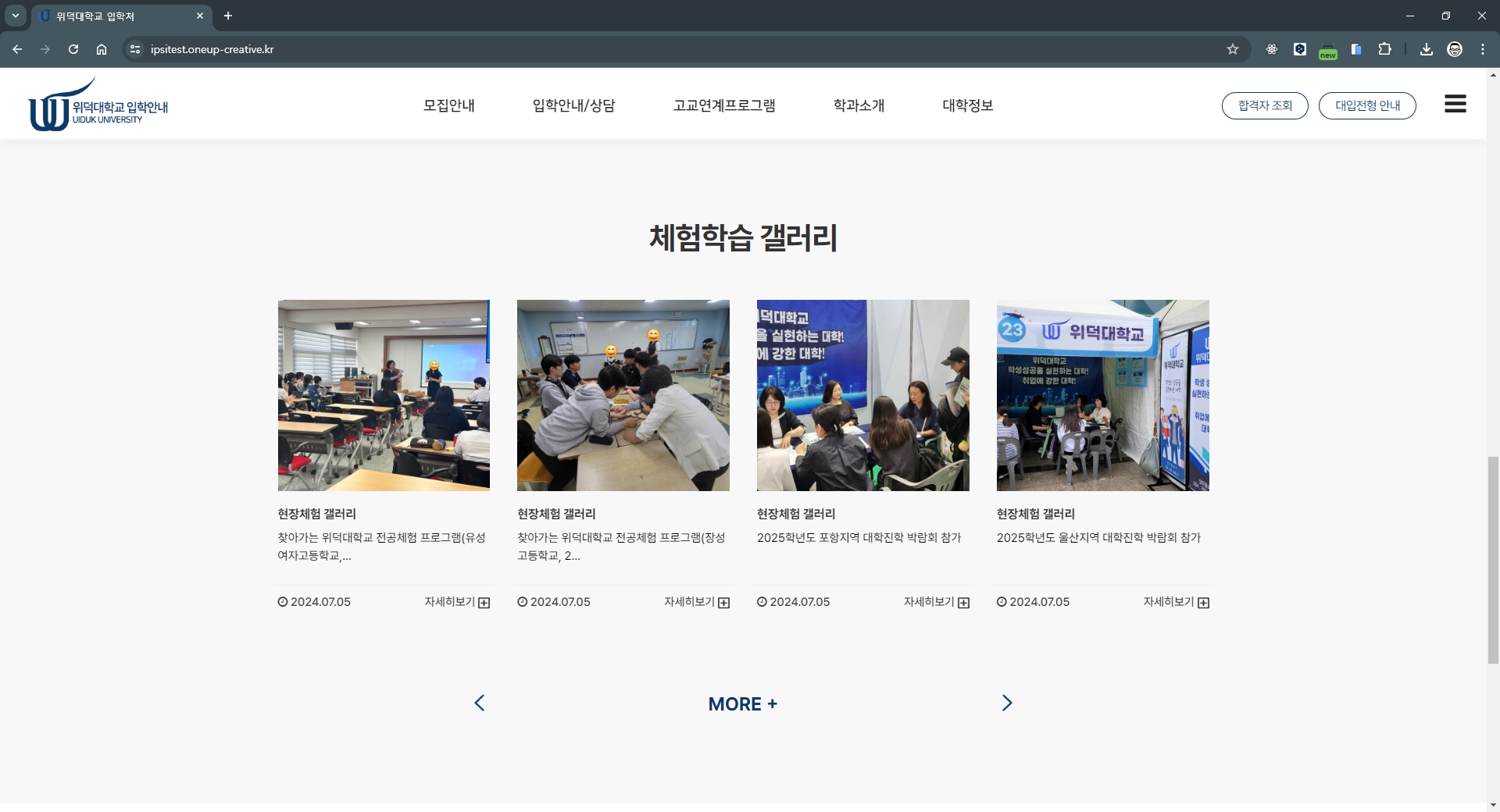Image resolution: width=1500 pixels, height=812 pixels.
Task: Open the browser profile avatar icon
Action: tap(1455, 49)
